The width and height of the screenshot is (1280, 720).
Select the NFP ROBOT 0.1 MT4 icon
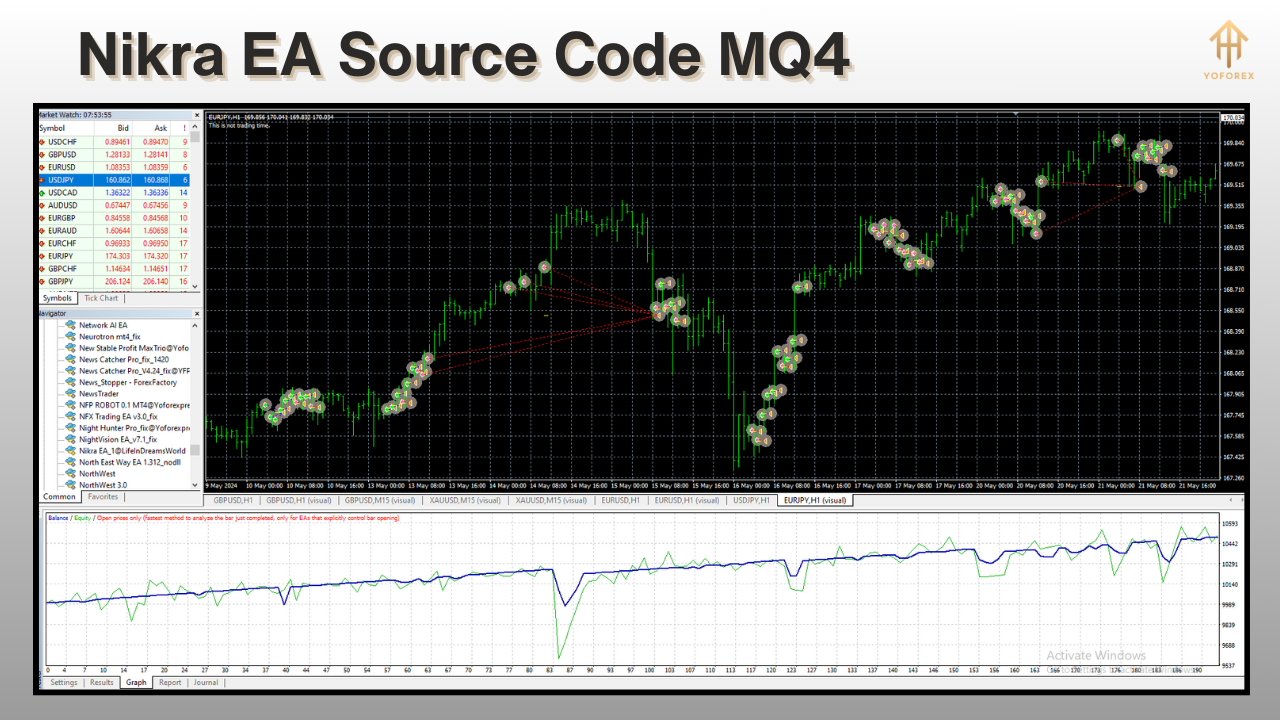[71, 405]
